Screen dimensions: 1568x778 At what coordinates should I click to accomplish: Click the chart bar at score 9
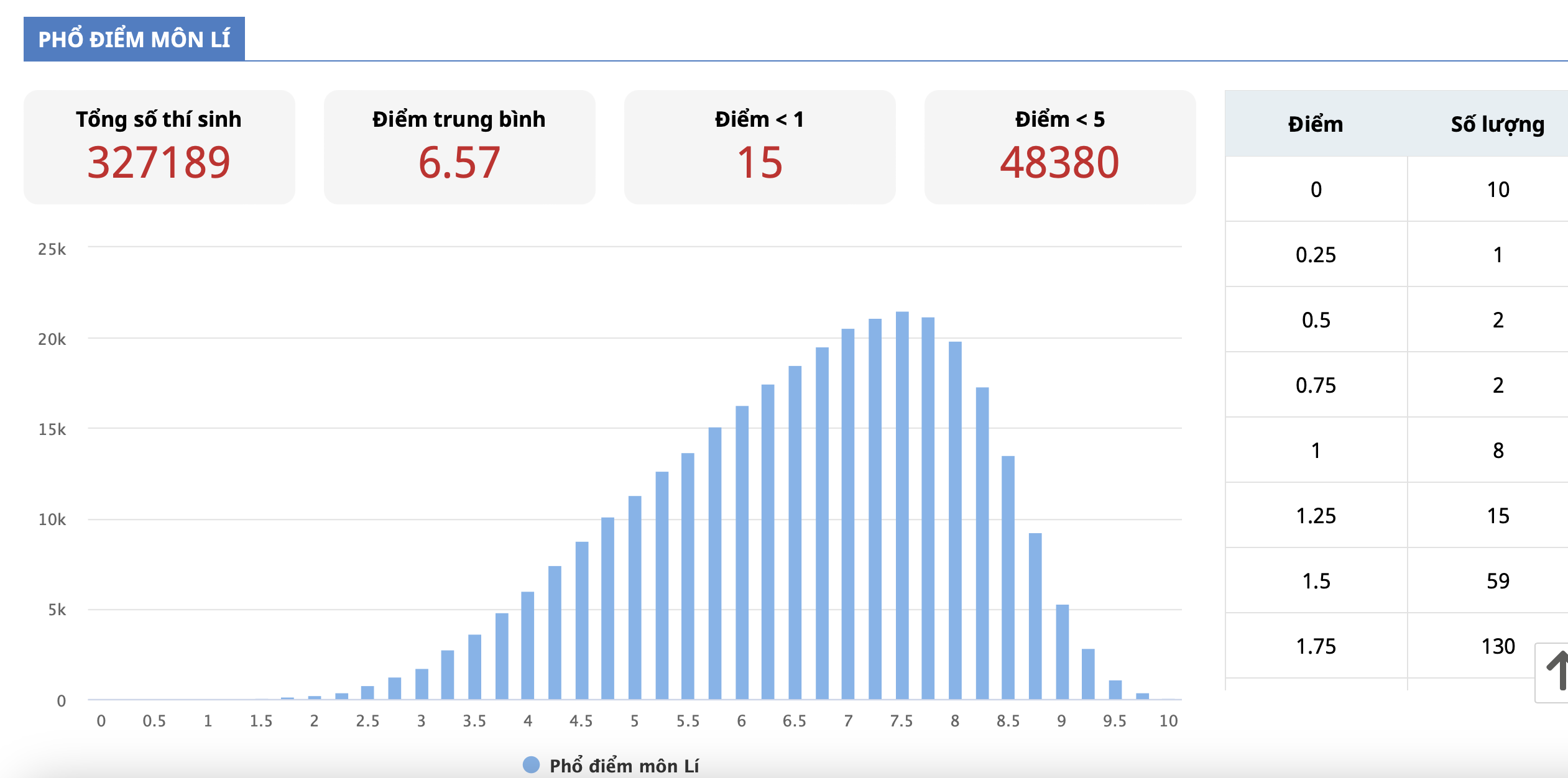(x=1062, y=651)
